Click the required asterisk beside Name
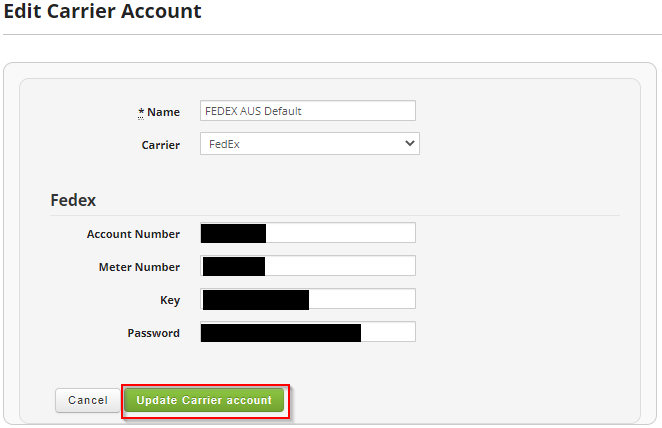The image size is (662, 428). (x=141, y=113)
